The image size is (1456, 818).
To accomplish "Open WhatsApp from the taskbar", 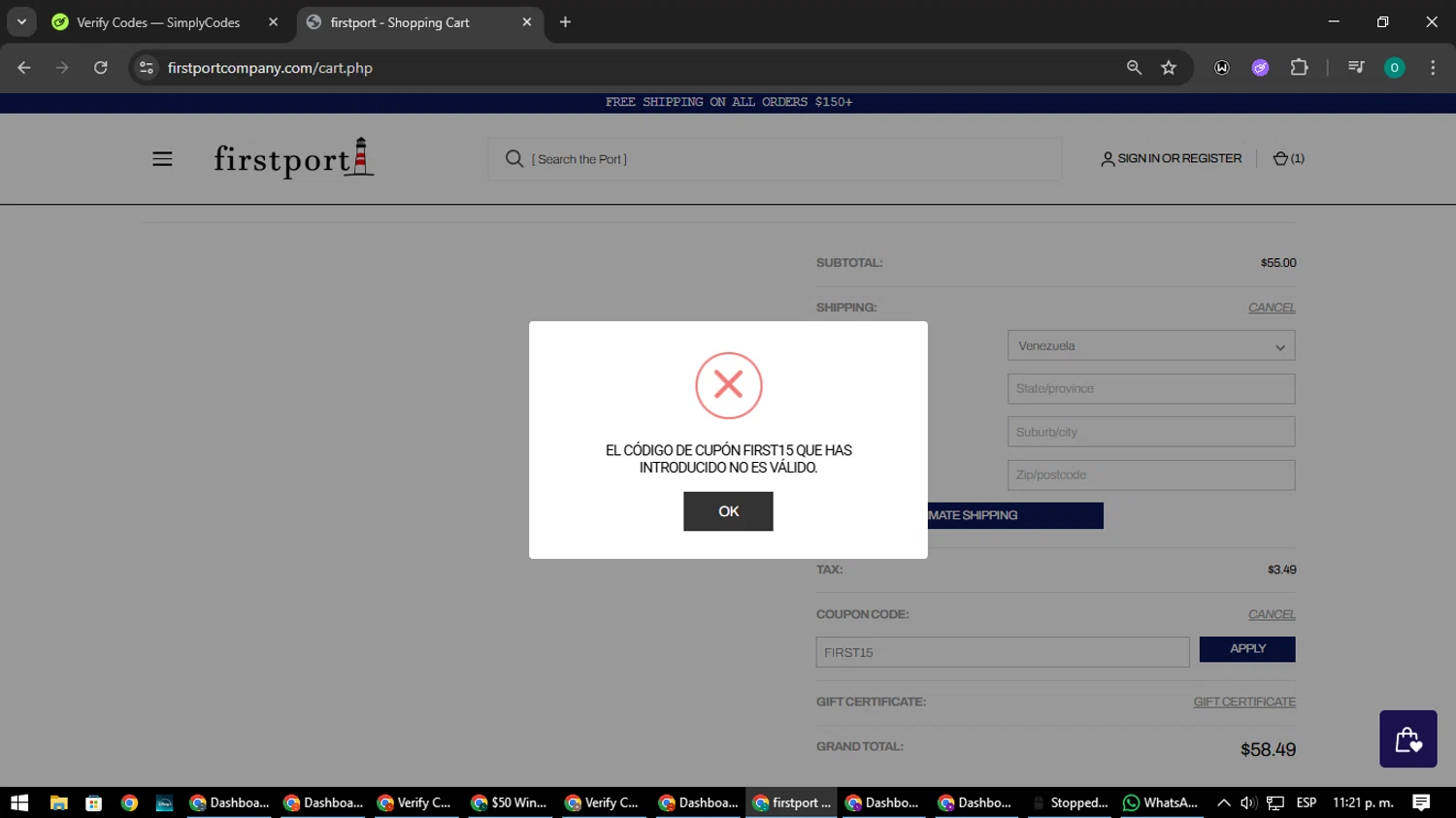I will [x=1161, y=802].
